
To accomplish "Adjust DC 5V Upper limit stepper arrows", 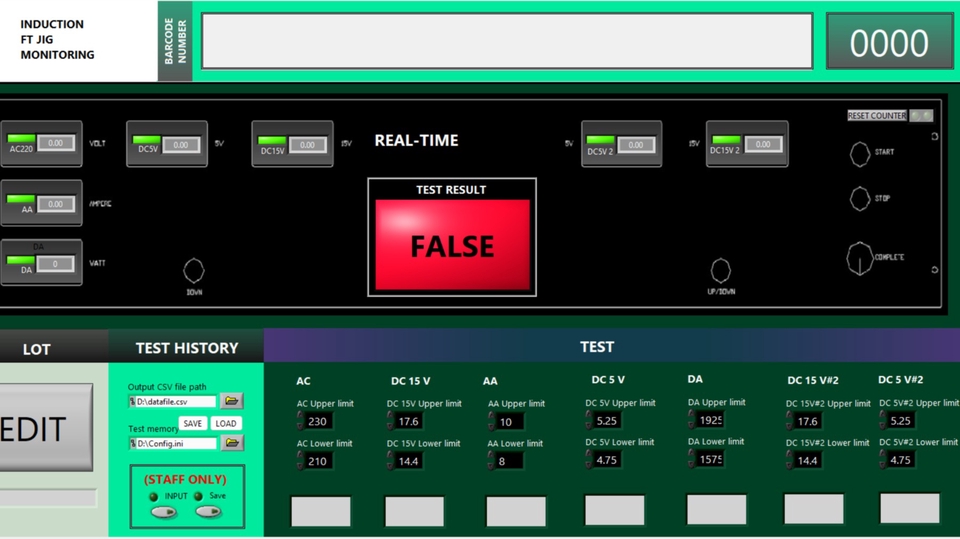I will [x=588, y=420].
